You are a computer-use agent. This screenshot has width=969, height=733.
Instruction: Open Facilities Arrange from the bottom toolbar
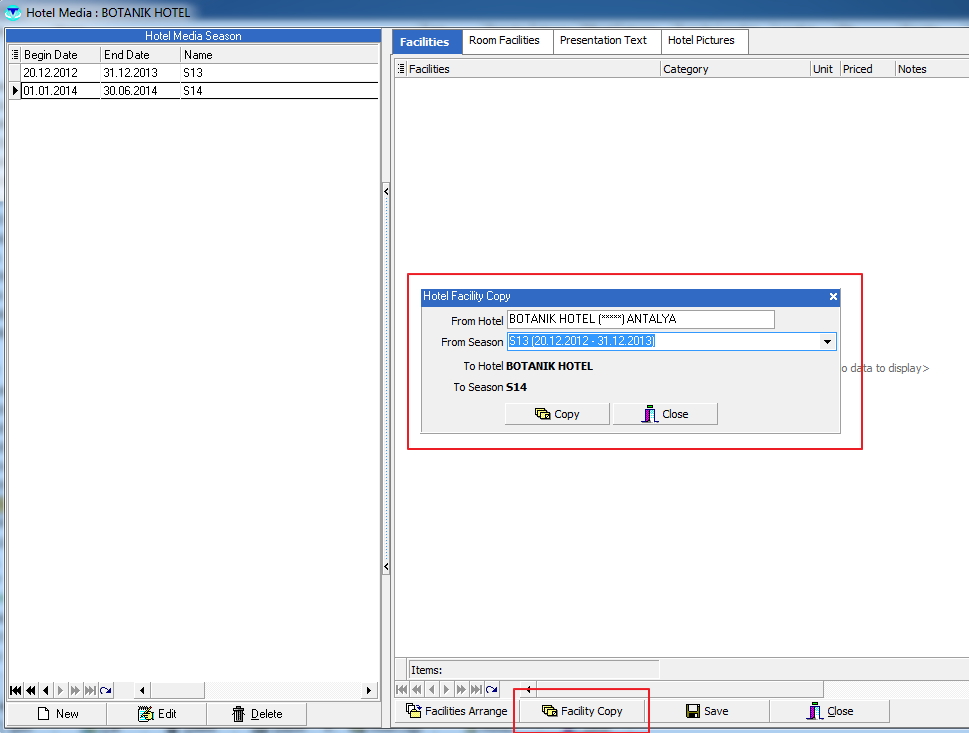point(457,711)
